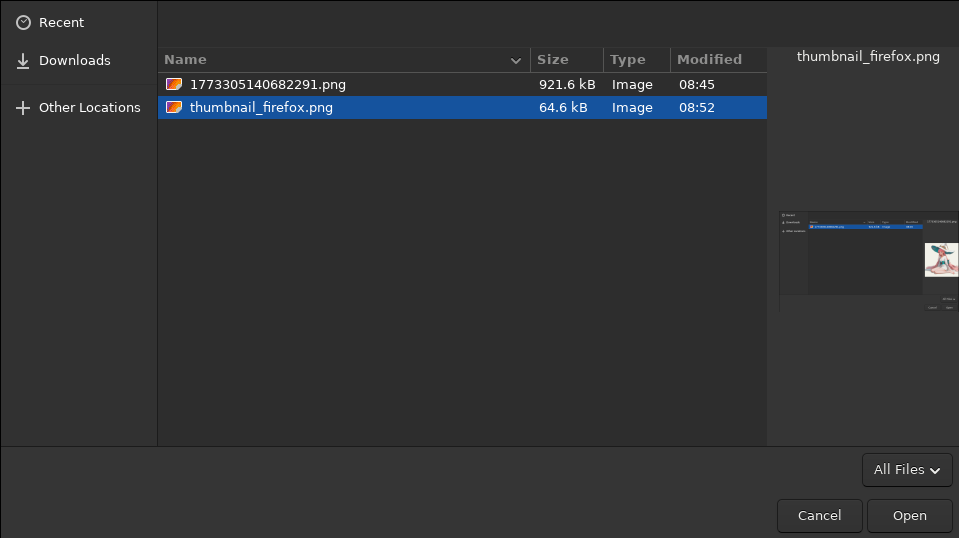Click the Image type cell of thumbnail_firefox.png

click(632, 108)
